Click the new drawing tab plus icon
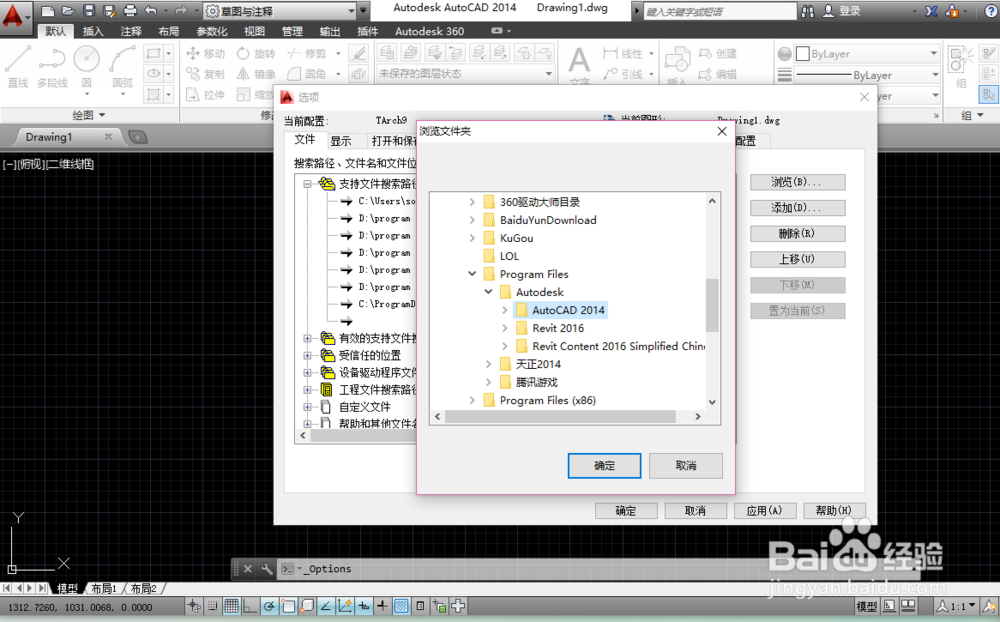 tap(137, 137)
